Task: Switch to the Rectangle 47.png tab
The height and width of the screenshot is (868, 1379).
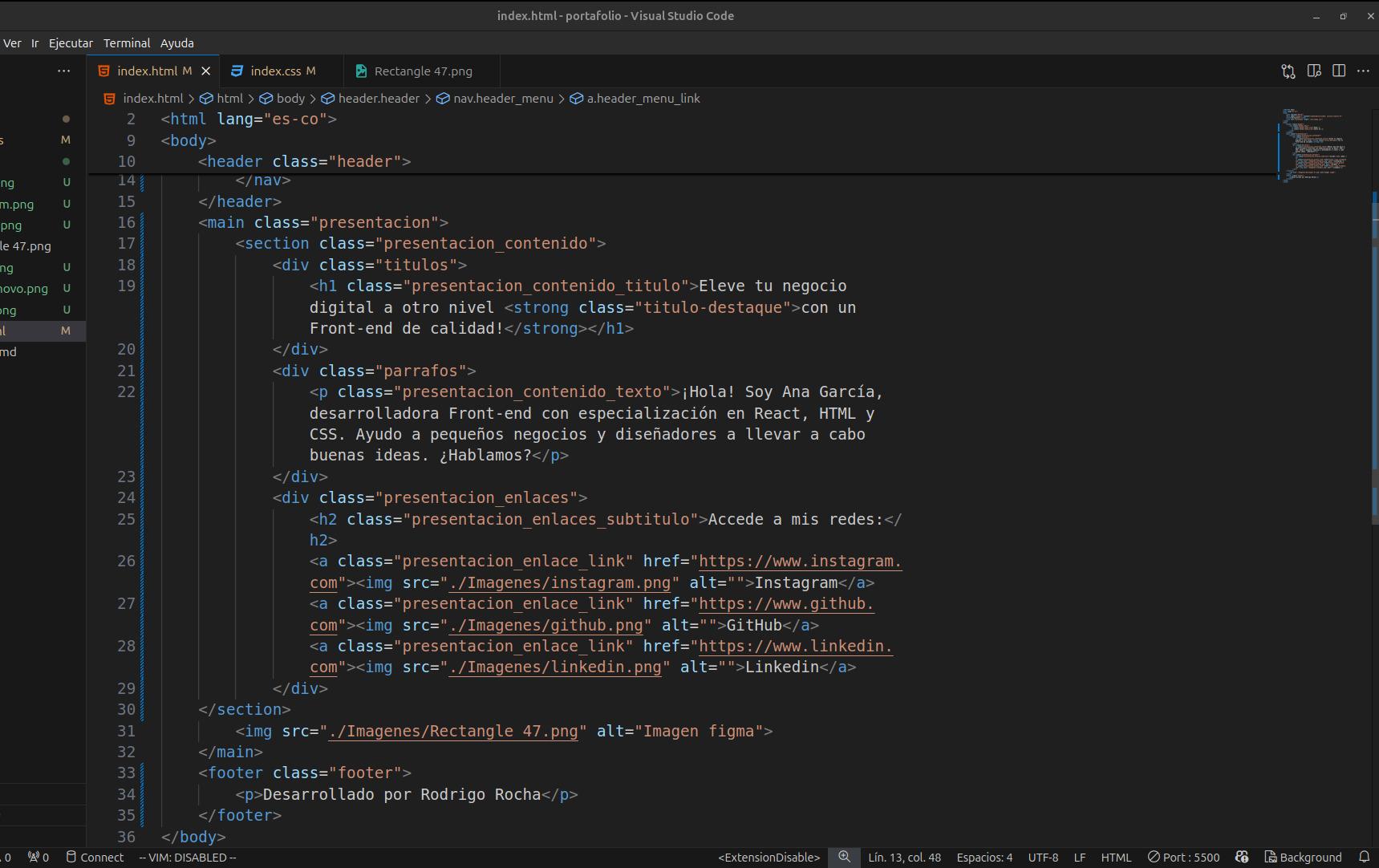Action: click(421, 71)
